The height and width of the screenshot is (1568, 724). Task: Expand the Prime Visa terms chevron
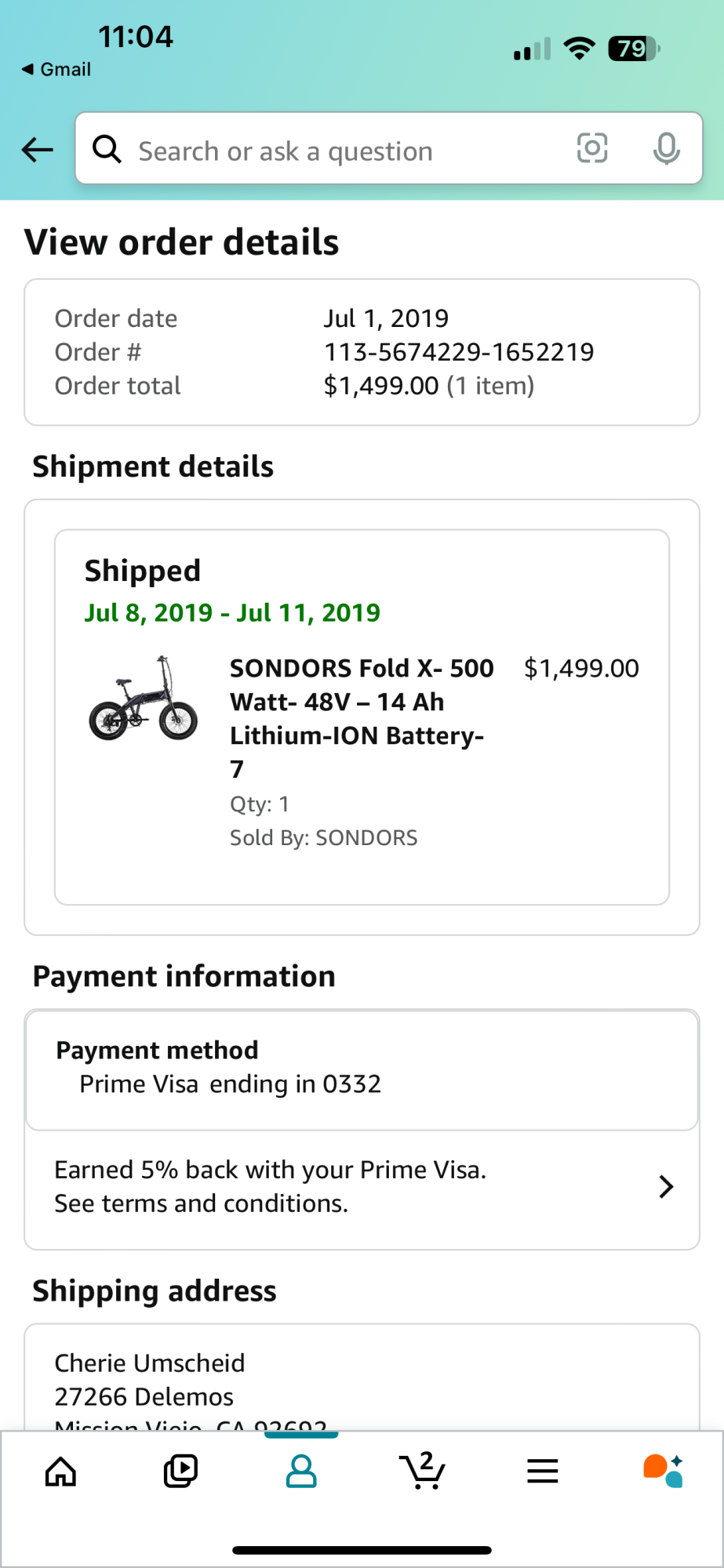point(666,1187)
